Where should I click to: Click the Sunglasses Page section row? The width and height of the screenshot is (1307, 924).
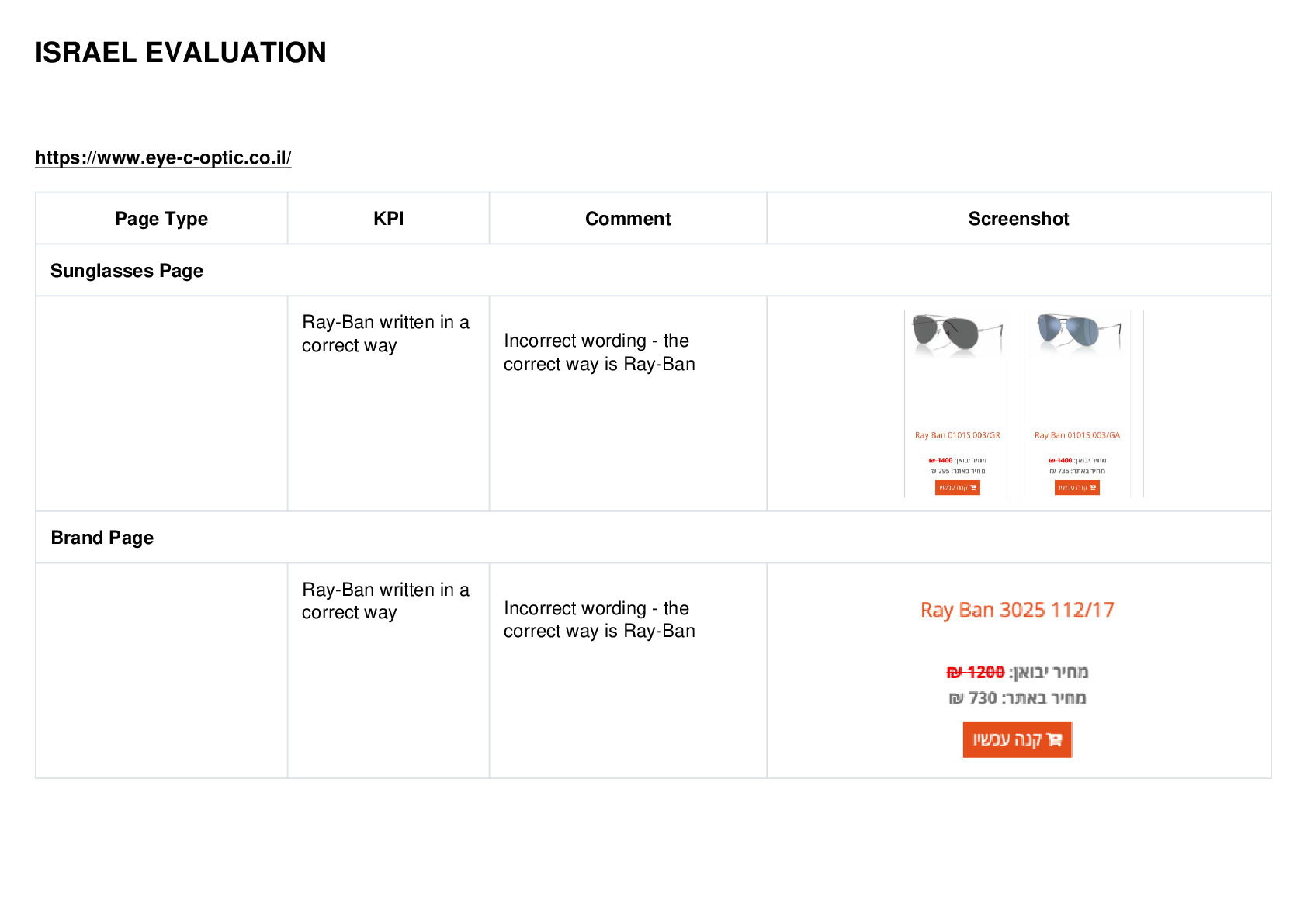tap(653, 270)
